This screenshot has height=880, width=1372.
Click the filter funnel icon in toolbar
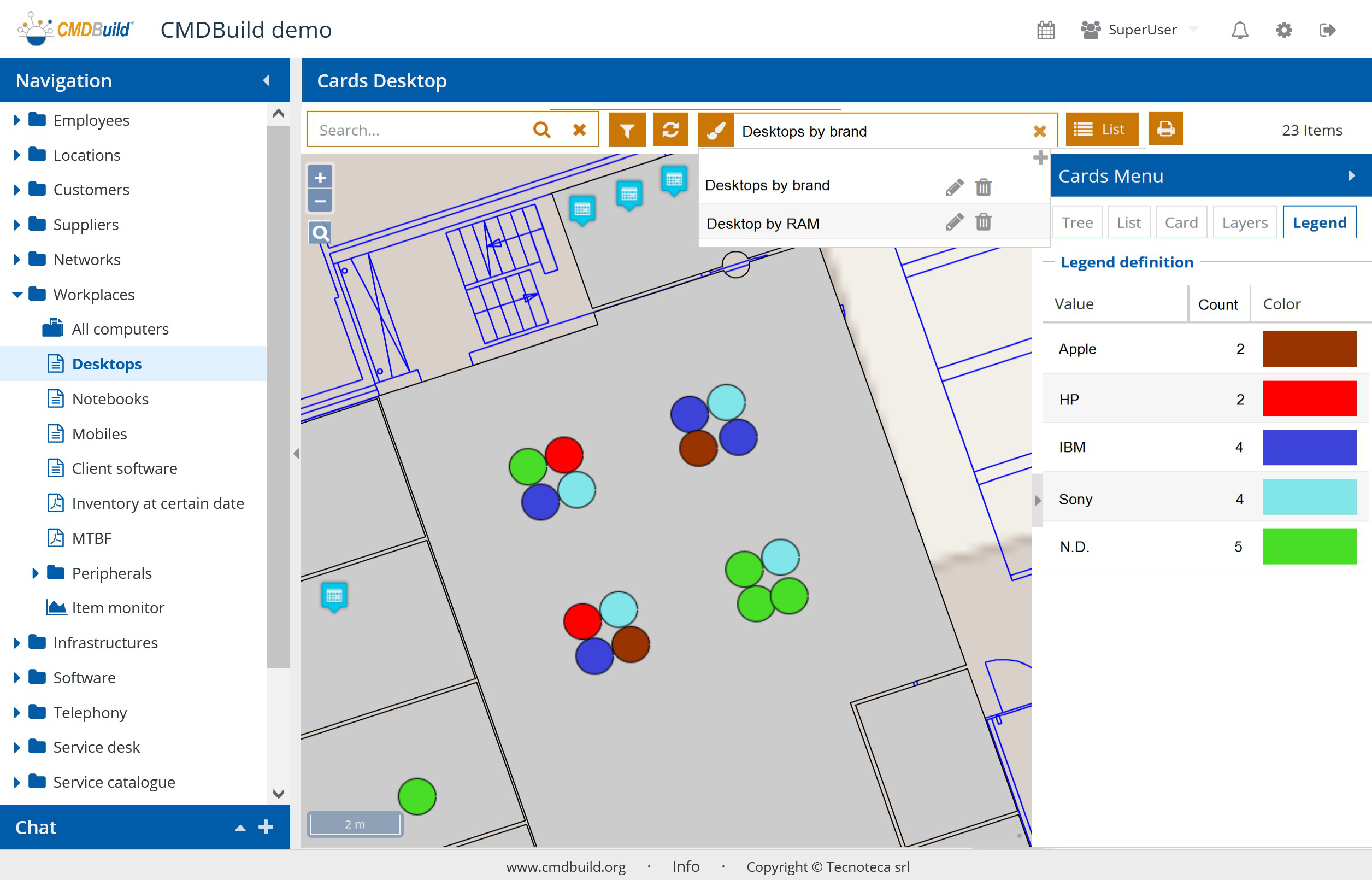[627, 130]
